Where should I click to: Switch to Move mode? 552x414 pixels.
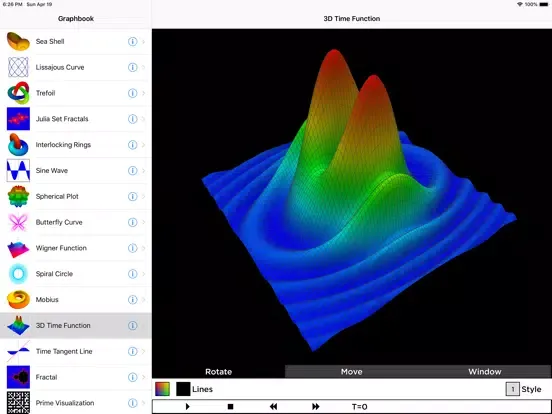pos(351,372)
